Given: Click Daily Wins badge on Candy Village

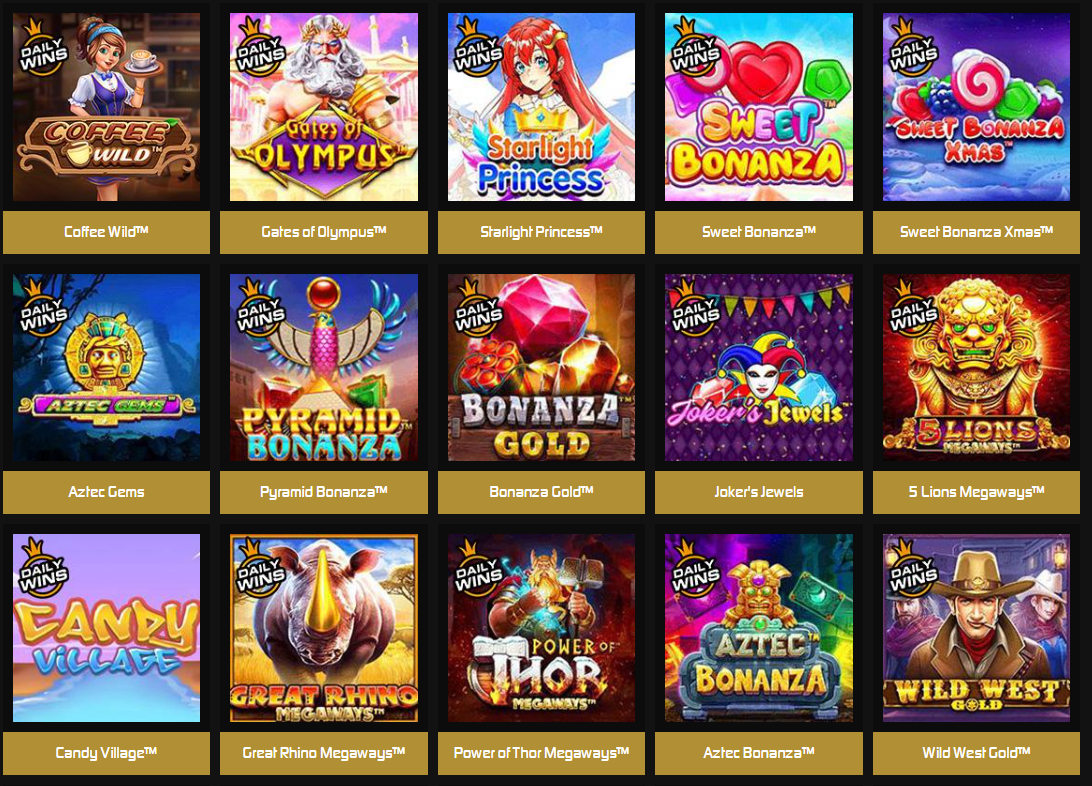Looking at the screenshot, I should point(43,569).
